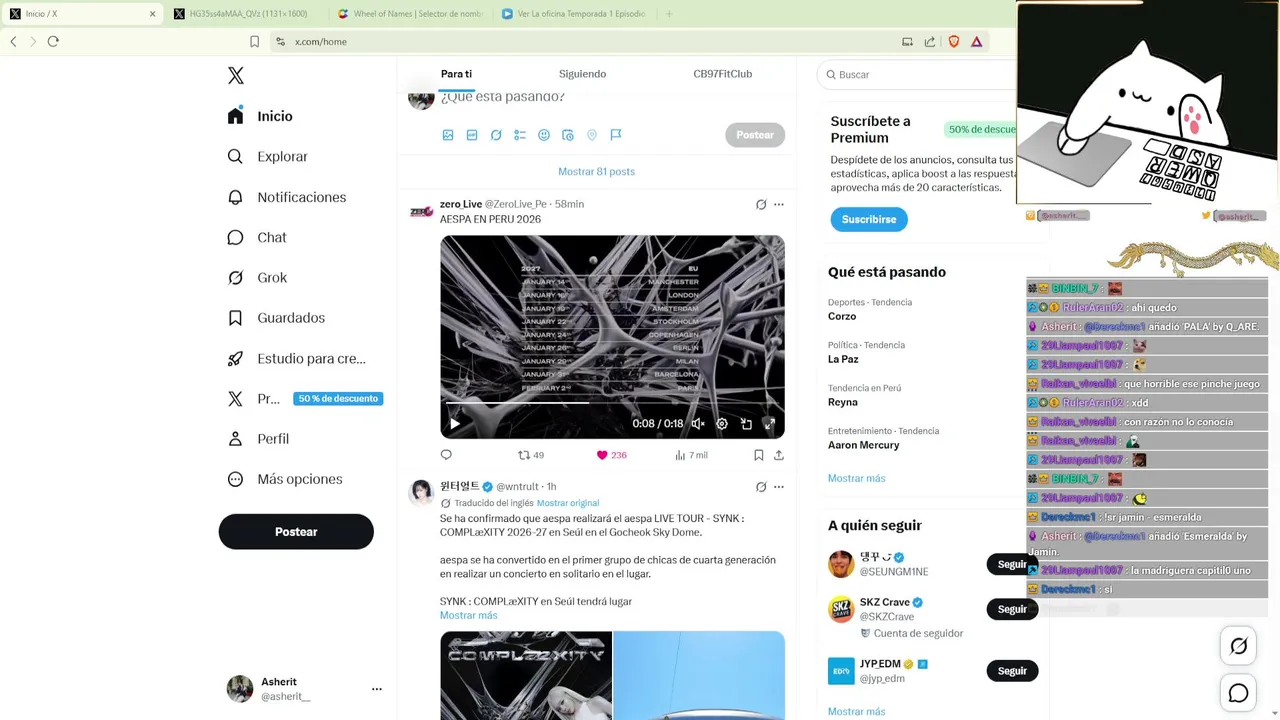Click Grok icon on wntrult post
The image size is (1280, 720).
click(x=761, y=487)
